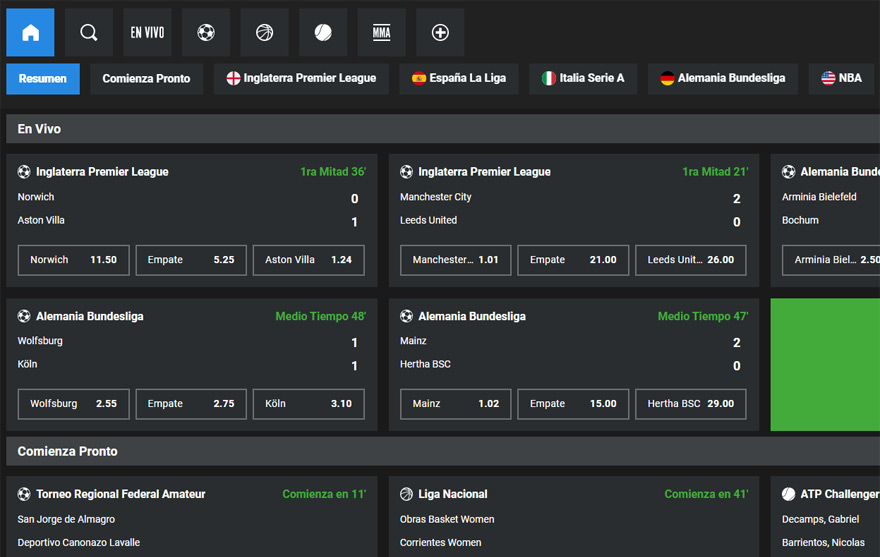
Task: Select the Resumen tab
Action: pos(43,78)
